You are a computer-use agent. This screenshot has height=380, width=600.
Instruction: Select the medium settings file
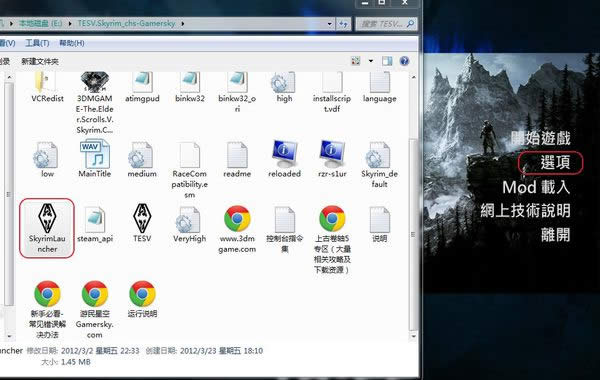pyautogui.click(x=142, y=160)
